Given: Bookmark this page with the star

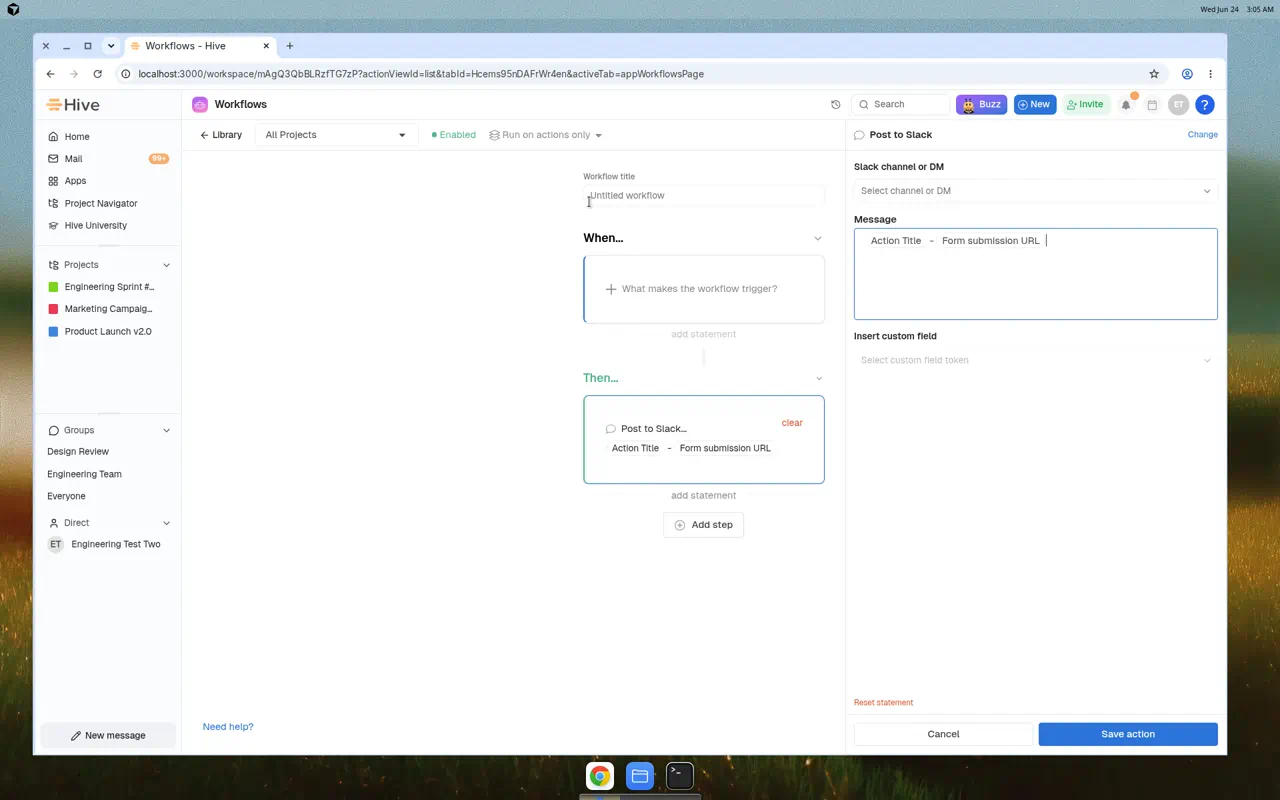Looking at the screenshot, I should click(x=1154, y=74).
